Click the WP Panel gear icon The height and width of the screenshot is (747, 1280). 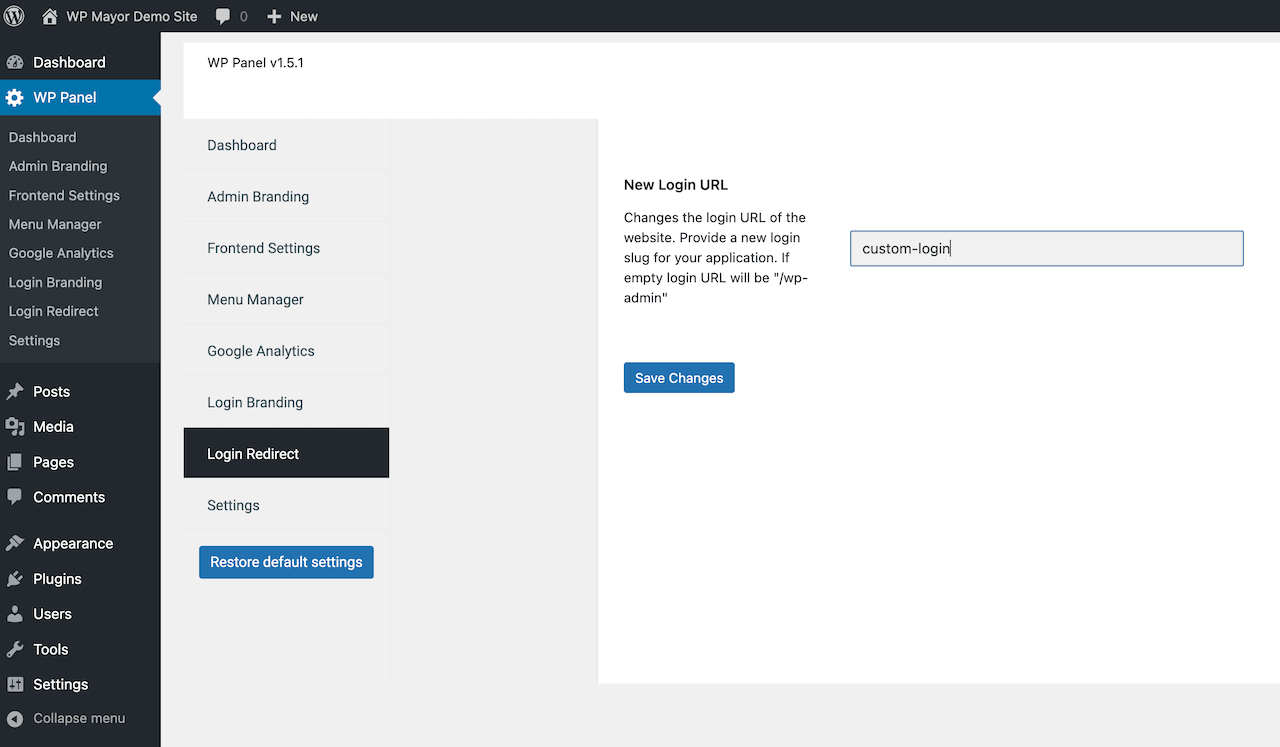[x=15, y=97]
